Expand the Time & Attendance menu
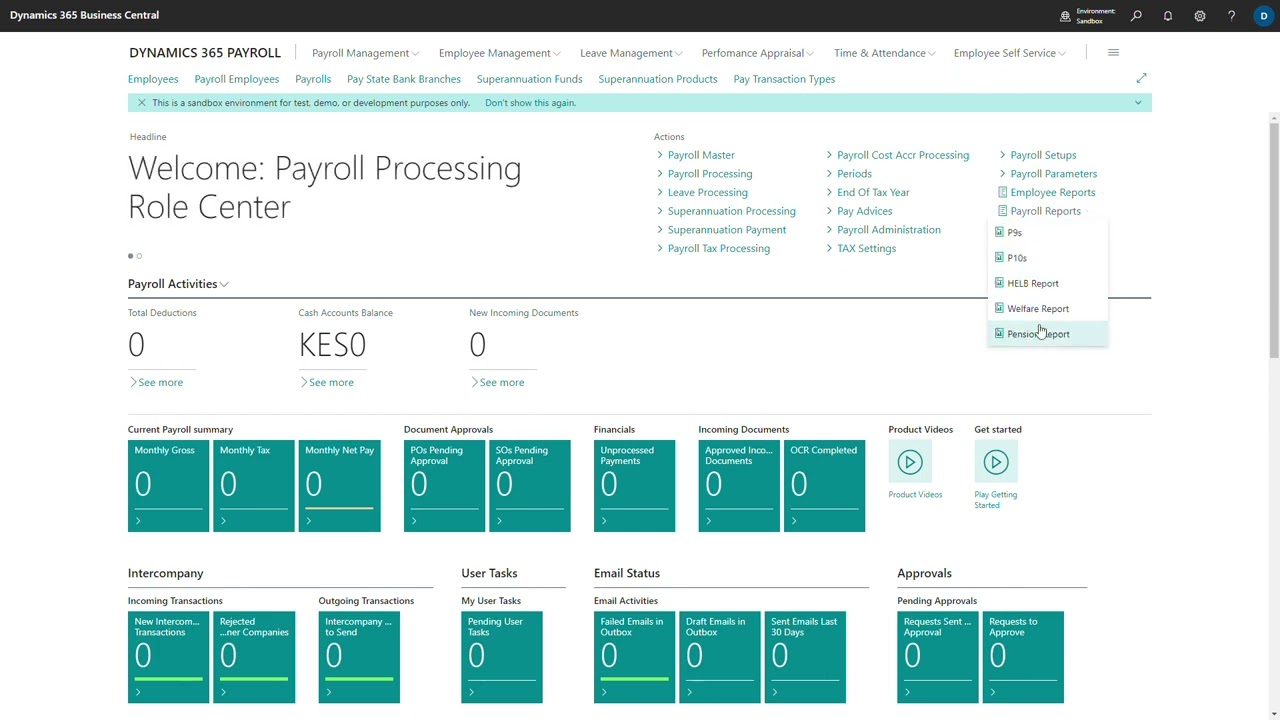1280x720 pixels. point(884,53)
